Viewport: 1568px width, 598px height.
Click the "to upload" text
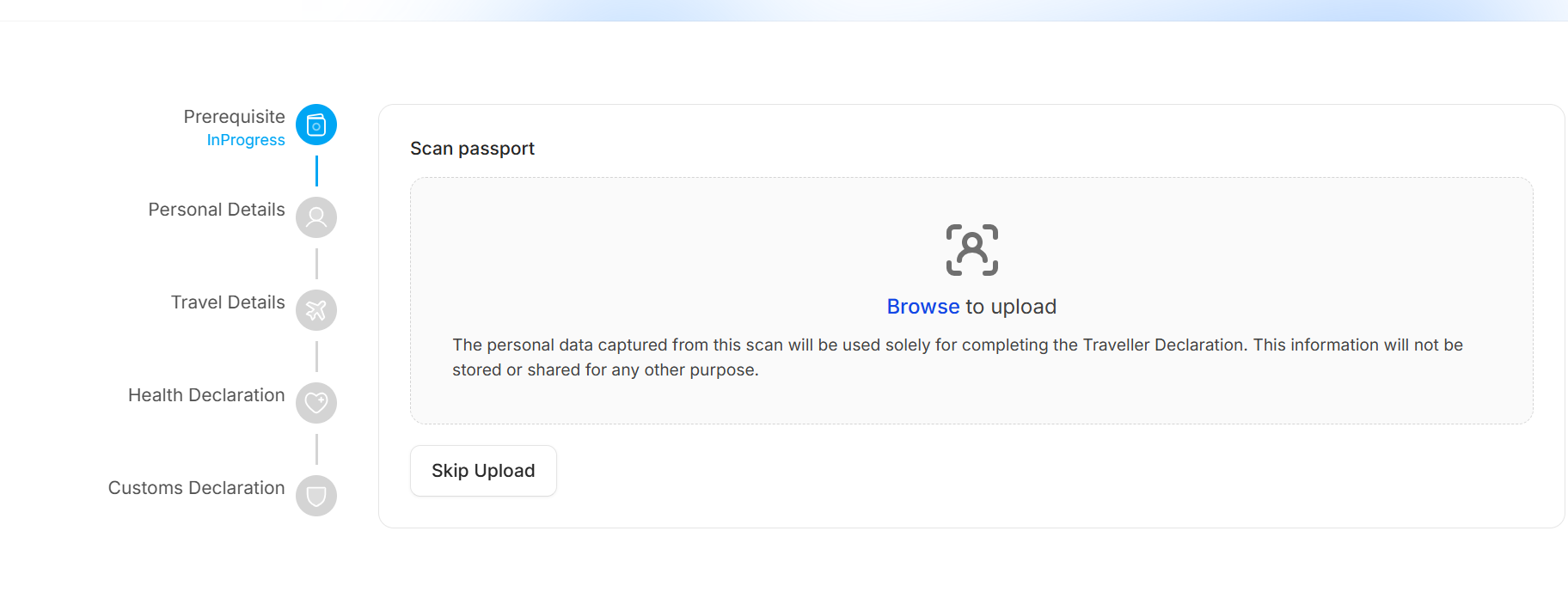pos(1011,307)
